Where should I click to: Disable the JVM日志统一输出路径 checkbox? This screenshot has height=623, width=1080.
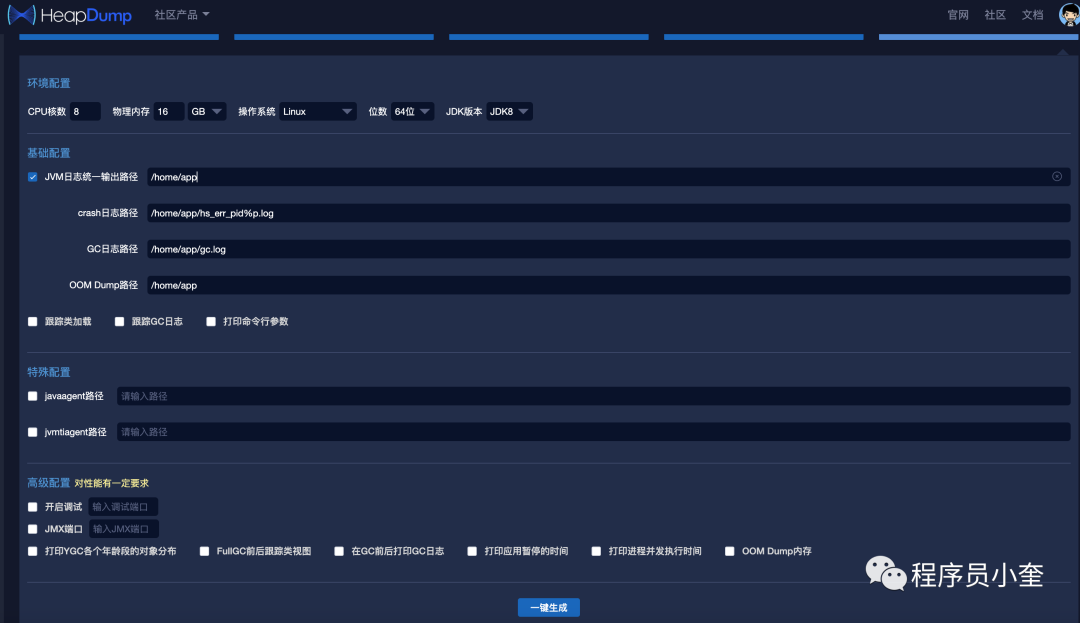coord(31,176)
